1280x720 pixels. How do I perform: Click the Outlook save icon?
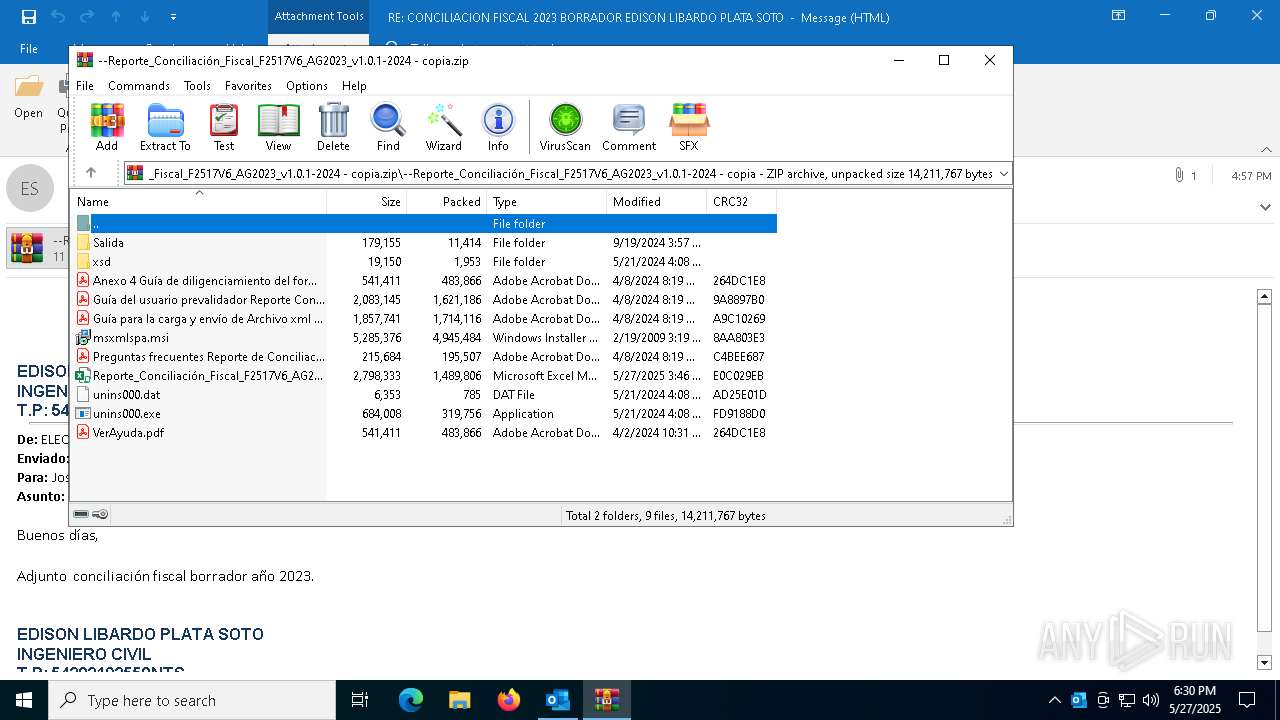pyautogui.click(x=29, y=17)
